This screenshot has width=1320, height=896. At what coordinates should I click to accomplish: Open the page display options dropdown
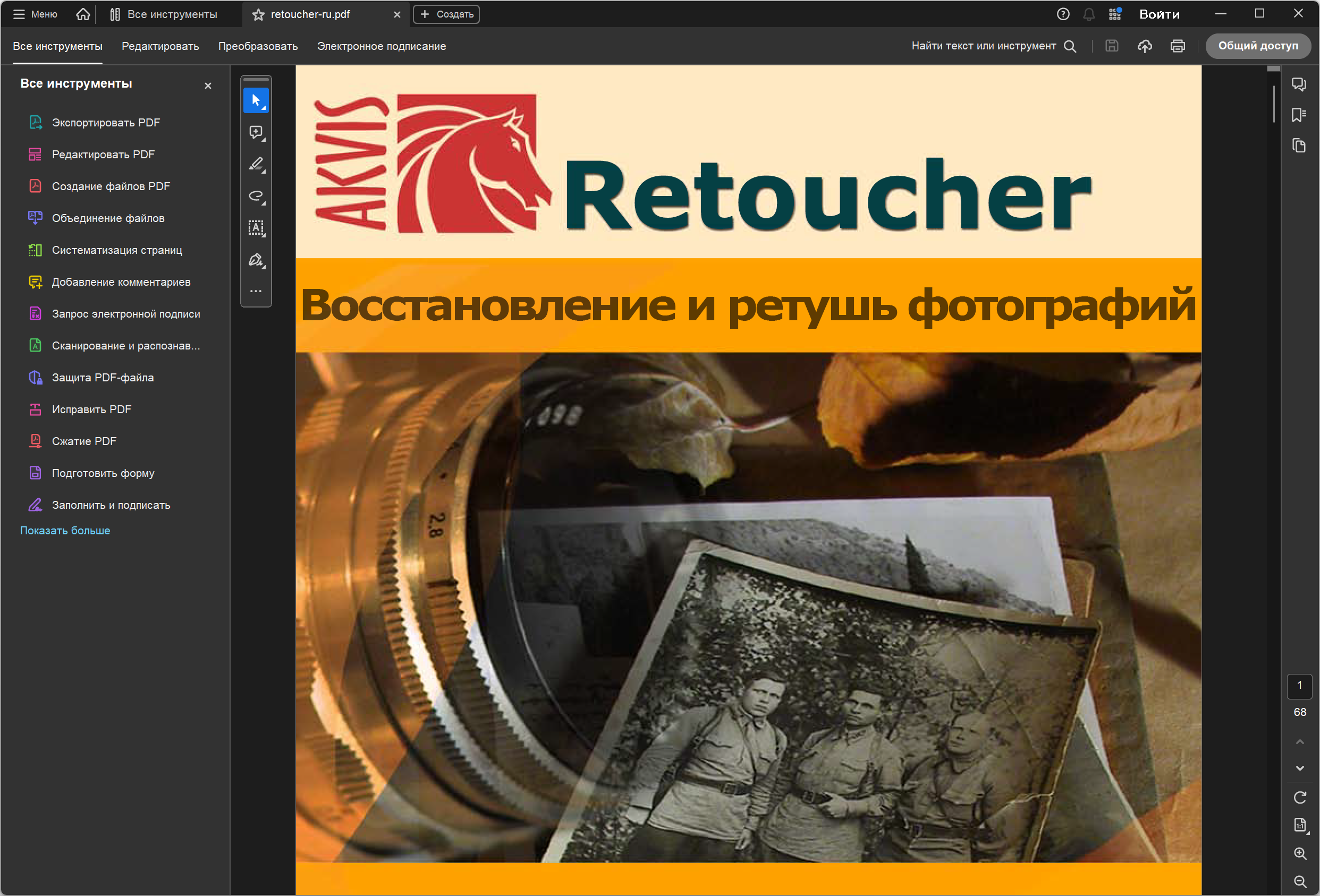(1300, 824)
